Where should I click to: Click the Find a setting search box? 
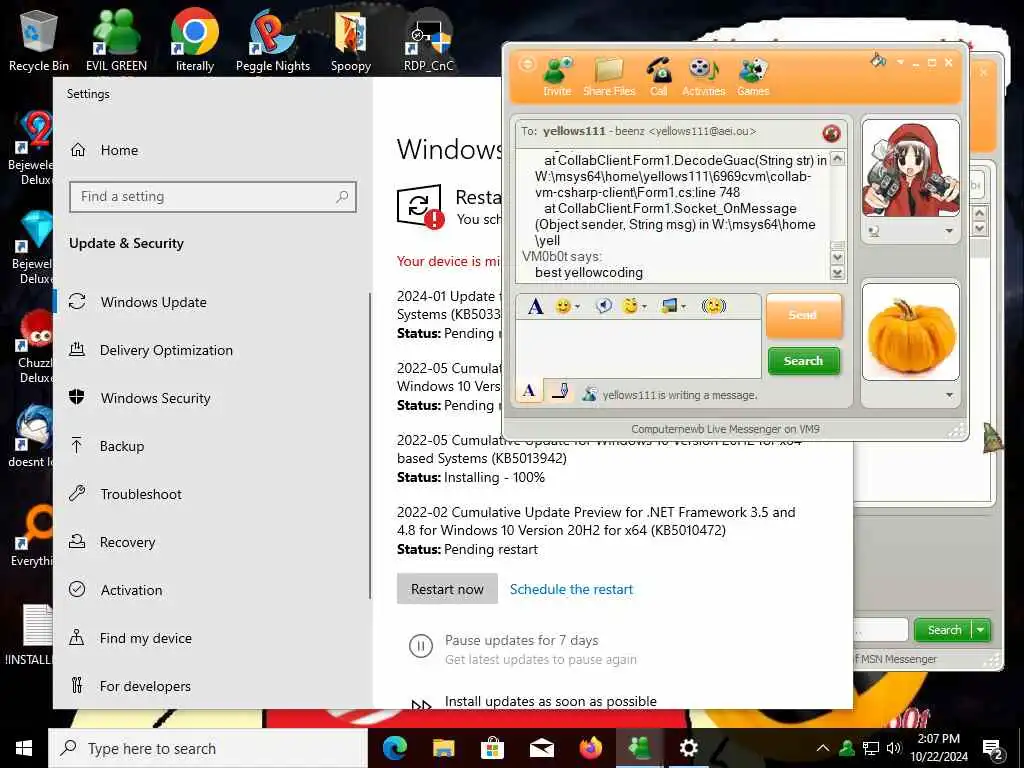(x=213, y=197)
